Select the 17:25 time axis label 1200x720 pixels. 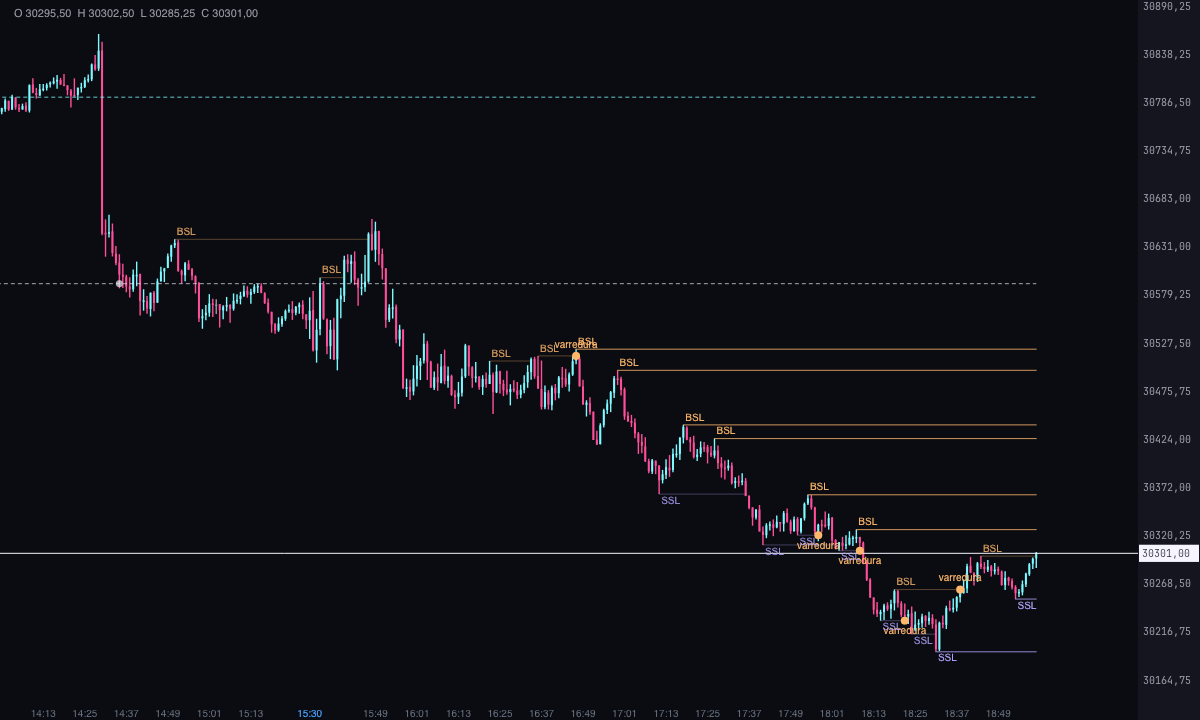pyautogui.click(x=708, y=714)
